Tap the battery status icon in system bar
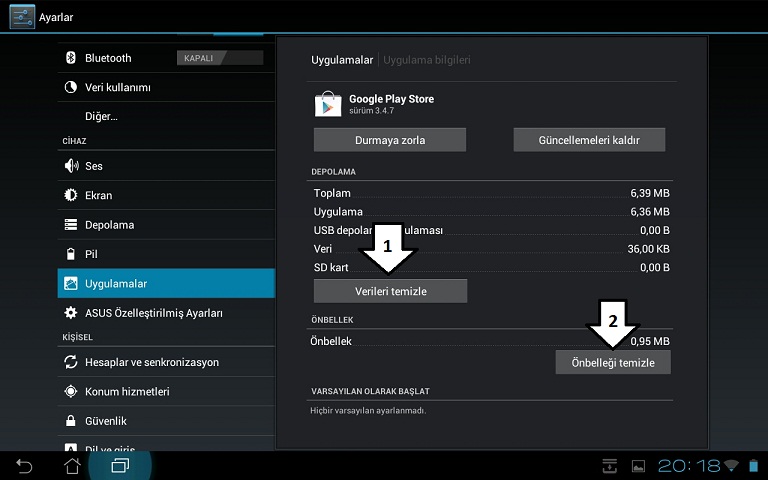 pos(753,466)
